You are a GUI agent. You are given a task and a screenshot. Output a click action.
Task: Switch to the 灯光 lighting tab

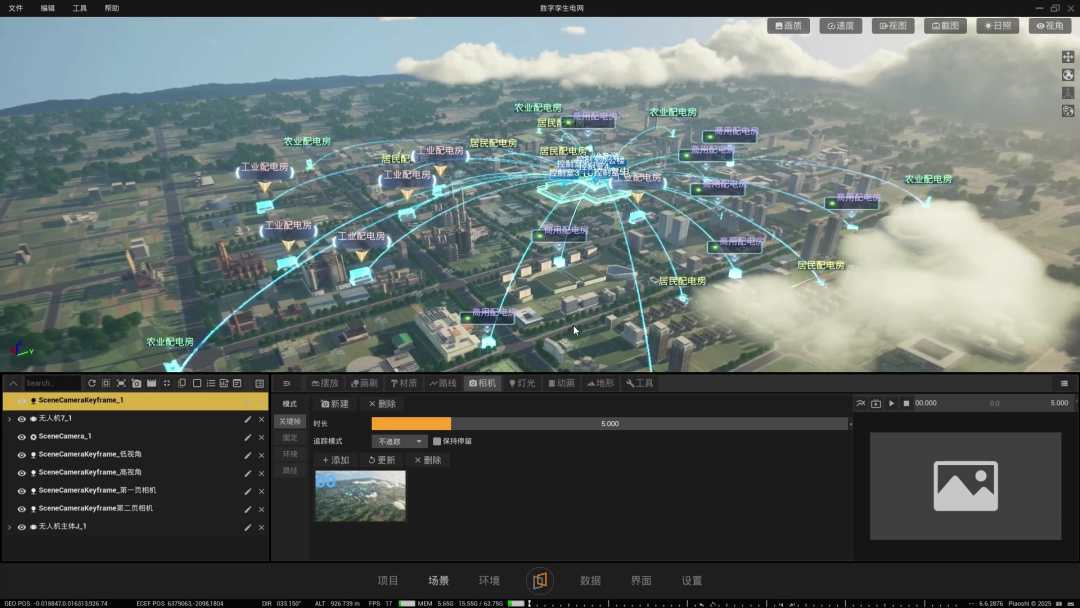pos(522,383)
